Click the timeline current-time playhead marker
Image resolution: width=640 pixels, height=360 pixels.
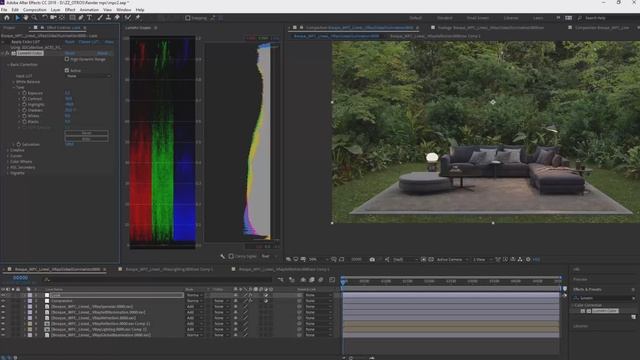point(343,281)
